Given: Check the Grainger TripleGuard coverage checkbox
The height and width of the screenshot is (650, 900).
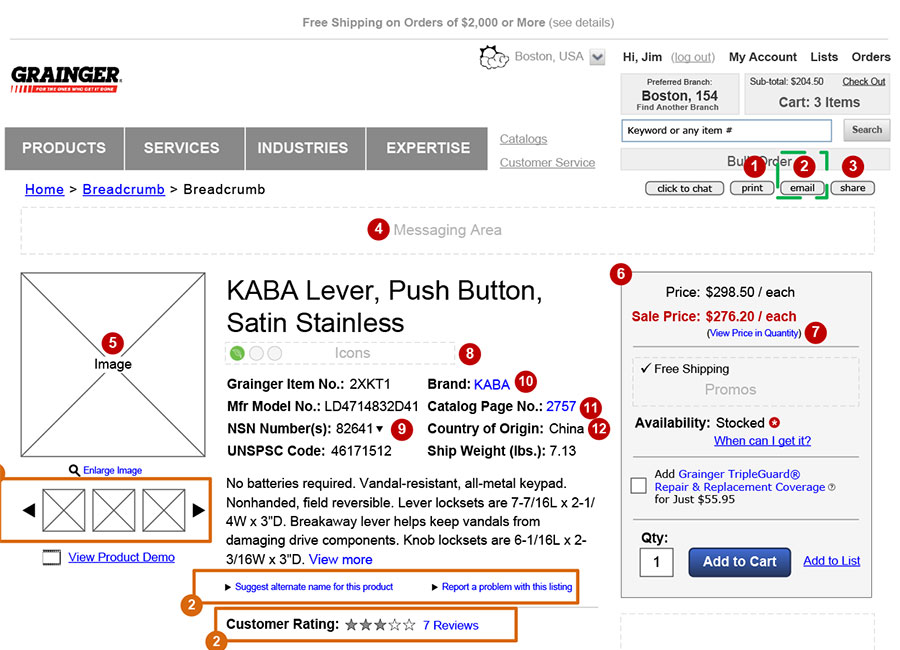Looking at the screenshot, I should [638, 486].
